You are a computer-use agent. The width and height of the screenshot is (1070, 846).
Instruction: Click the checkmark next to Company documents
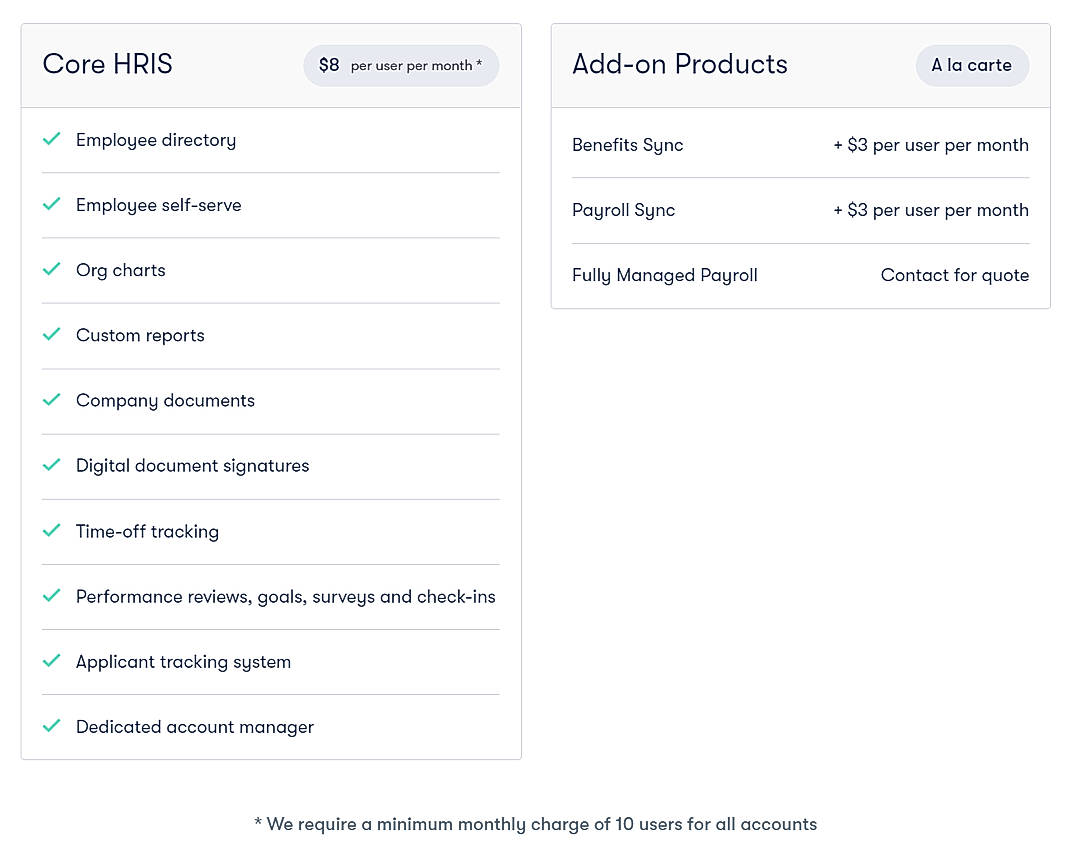(52, 400)
